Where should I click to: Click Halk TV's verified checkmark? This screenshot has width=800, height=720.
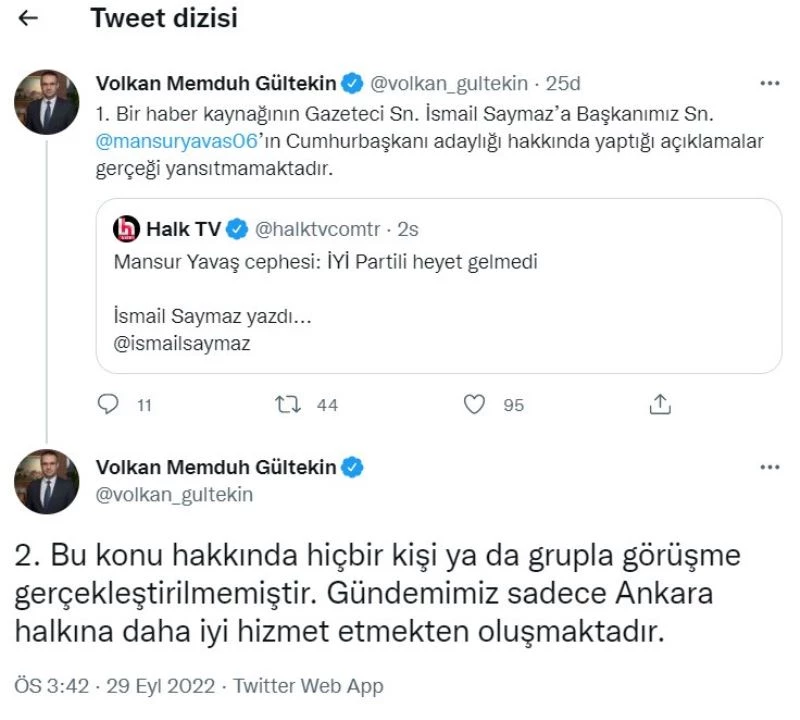click(x=236, y=227)
